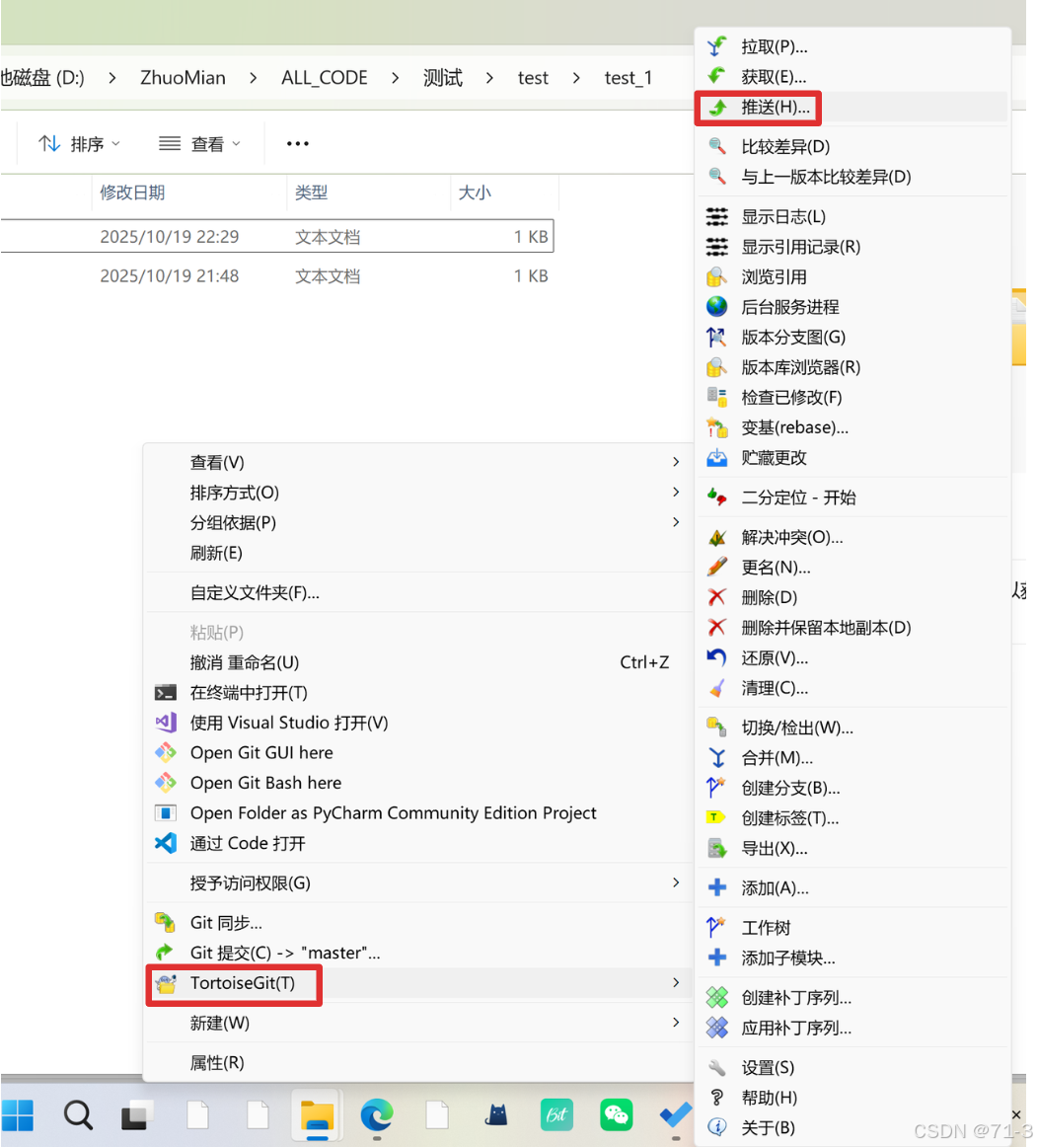Screen dimensions: 1037x1148
Task: Click the Pull (拉取) arrow icon
Action: pyautogui.click(x=716, y=46)
